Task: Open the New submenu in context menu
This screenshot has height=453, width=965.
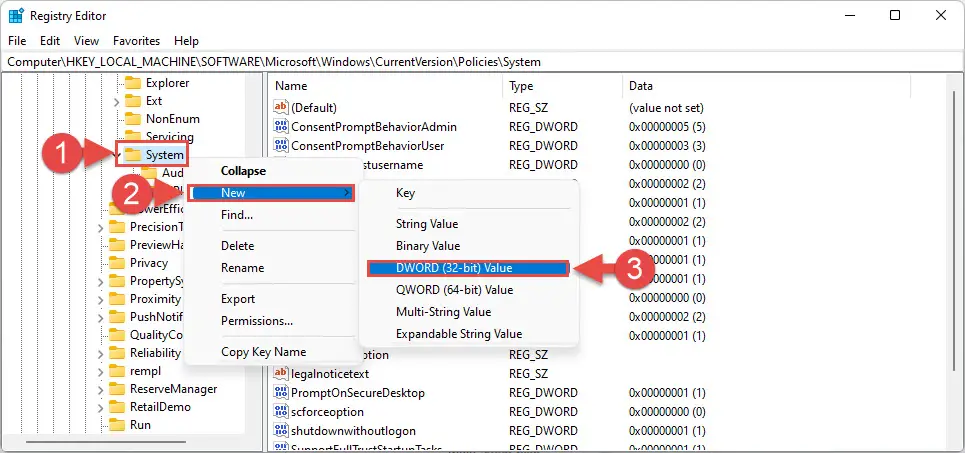Action: (x=271, y=193)
